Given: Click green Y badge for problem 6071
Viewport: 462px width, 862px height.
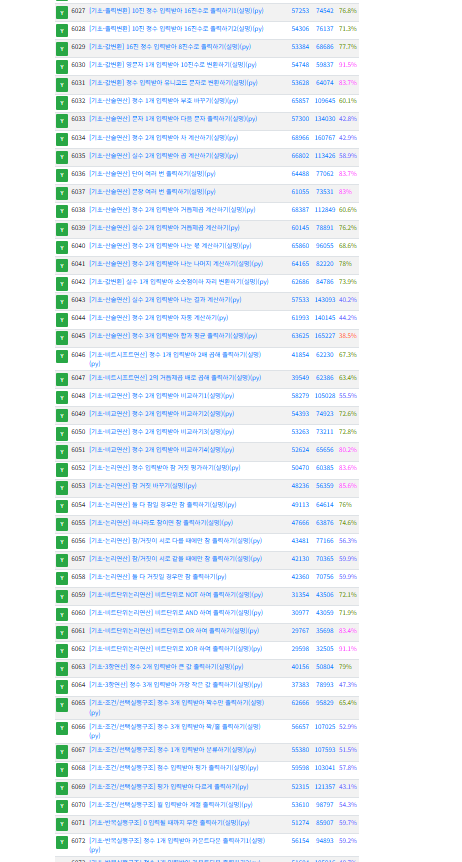Looking at the screenshot, I should (x=62, y=825).
